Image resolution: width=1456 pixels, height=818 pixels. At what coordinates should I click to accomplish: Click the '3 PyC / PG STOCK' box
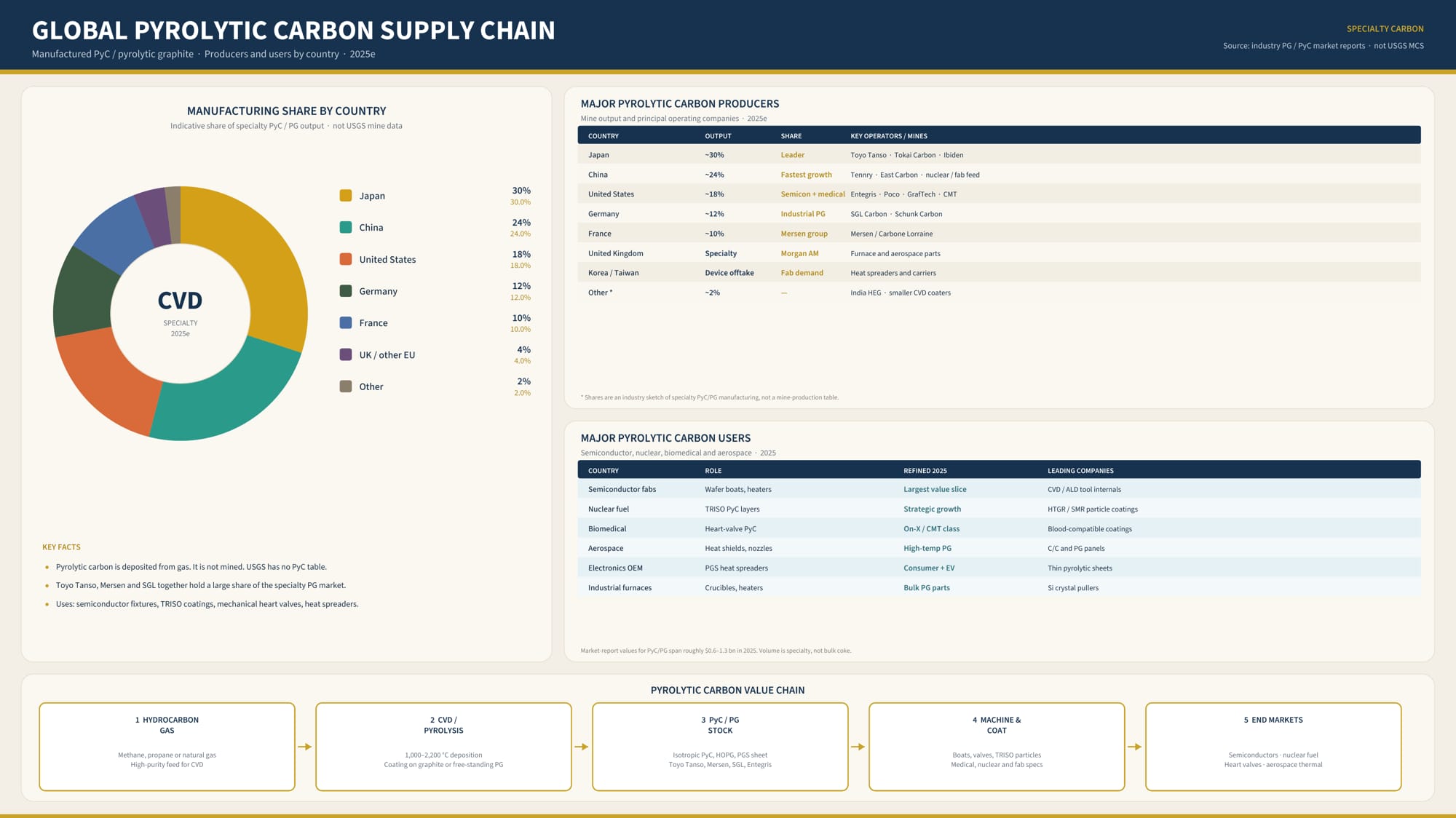pos(720,747)
